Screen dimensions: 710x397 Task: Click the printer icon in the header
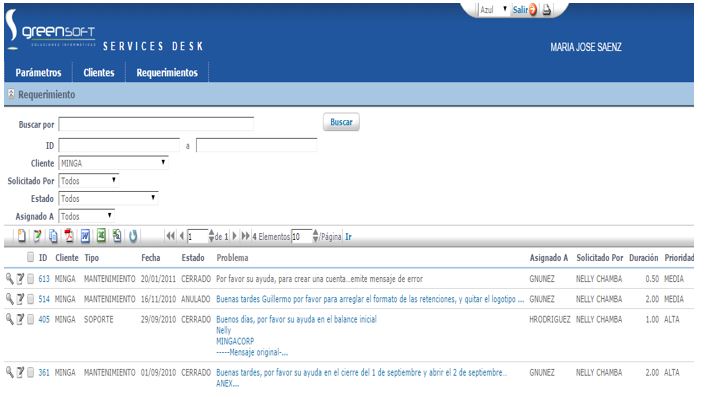point(547,10)
